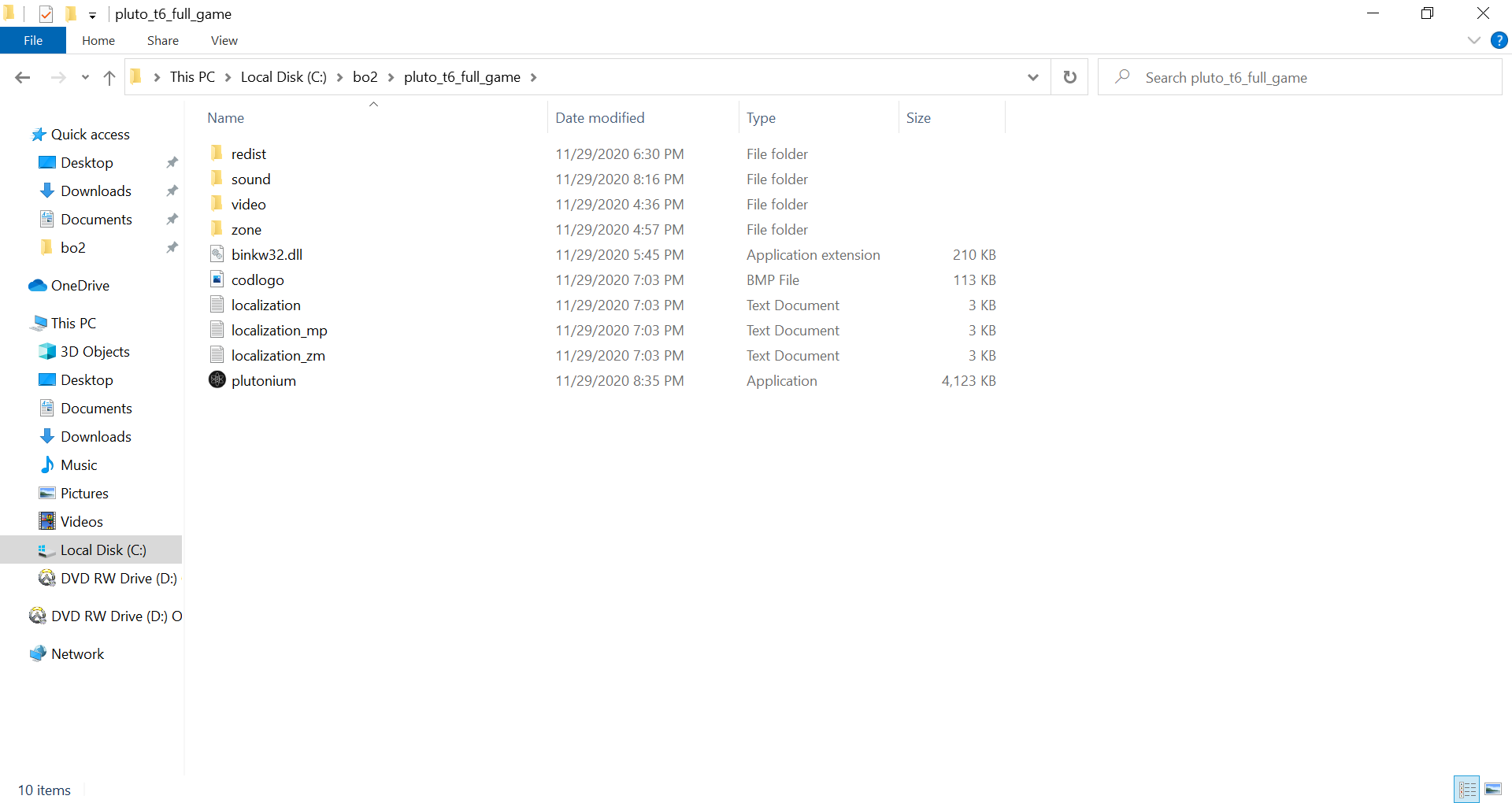Open Help with the question mark icon

[x=1499, y=40]
